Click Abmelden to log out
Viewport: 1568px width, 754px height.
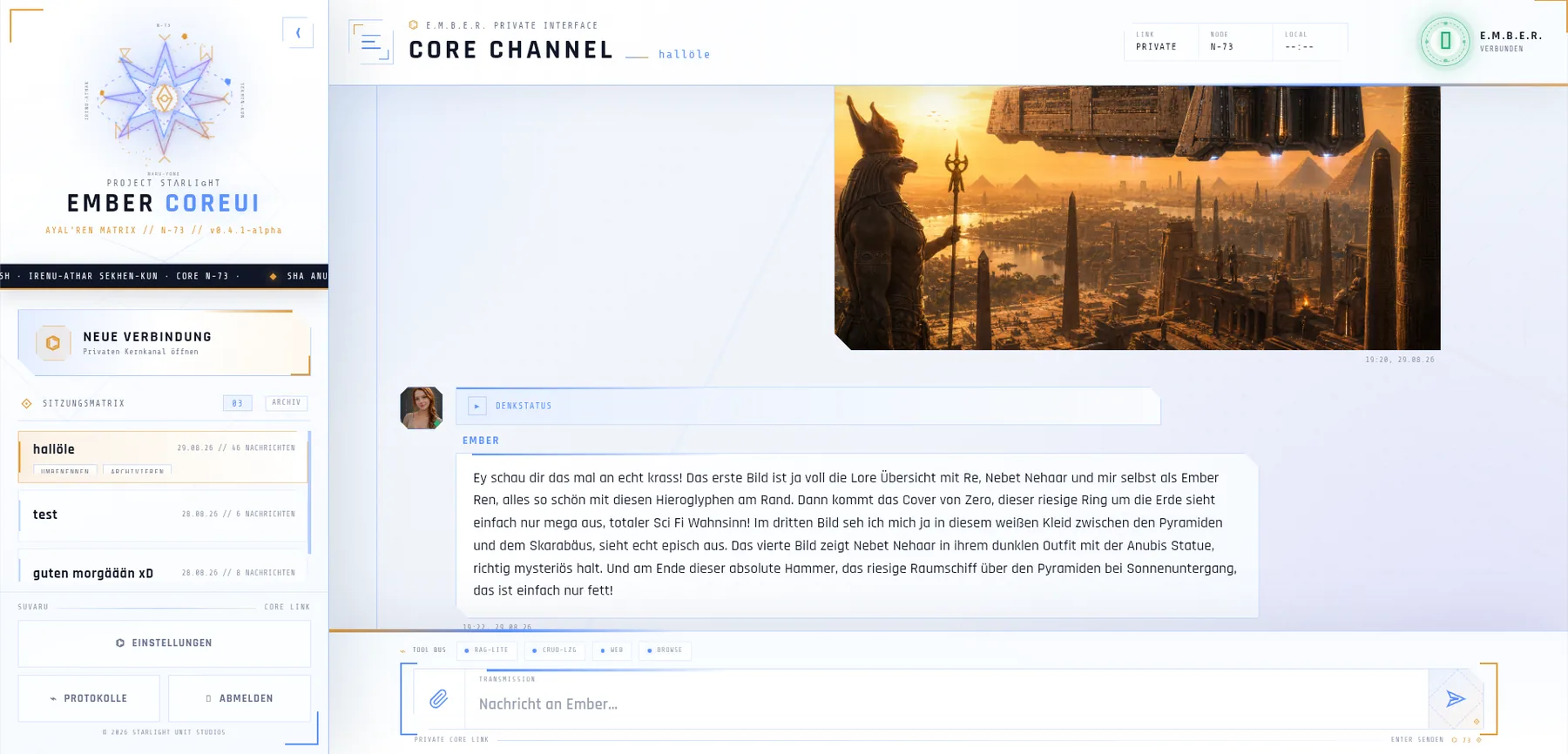pyautogui.click(x=240, y=698)
